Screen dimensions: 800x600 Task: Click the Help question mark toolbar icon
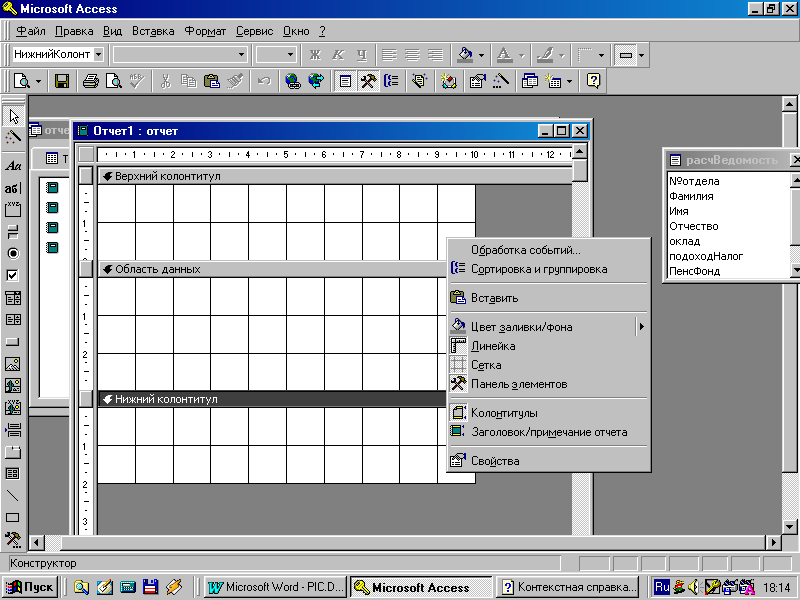593,81
